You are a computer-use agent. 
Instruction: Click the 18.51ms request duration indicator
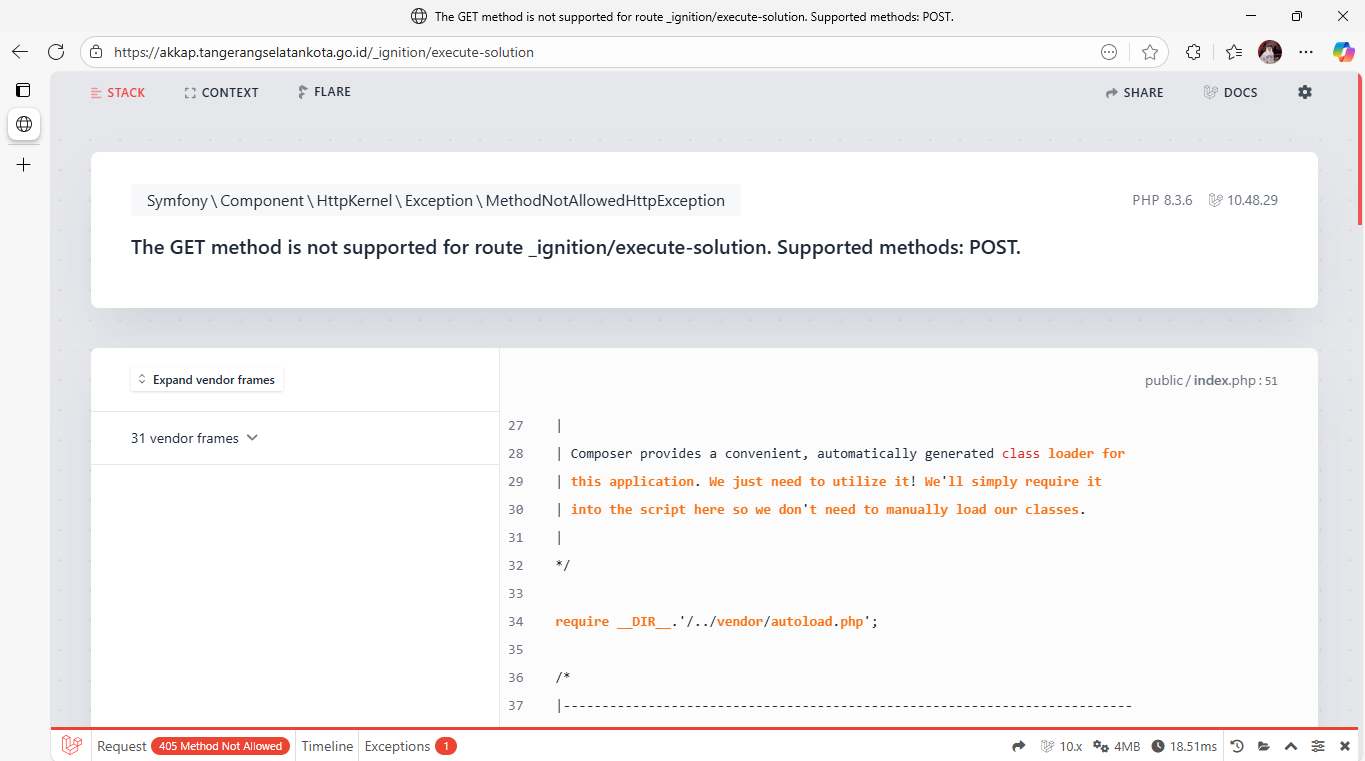point(1184,746)
